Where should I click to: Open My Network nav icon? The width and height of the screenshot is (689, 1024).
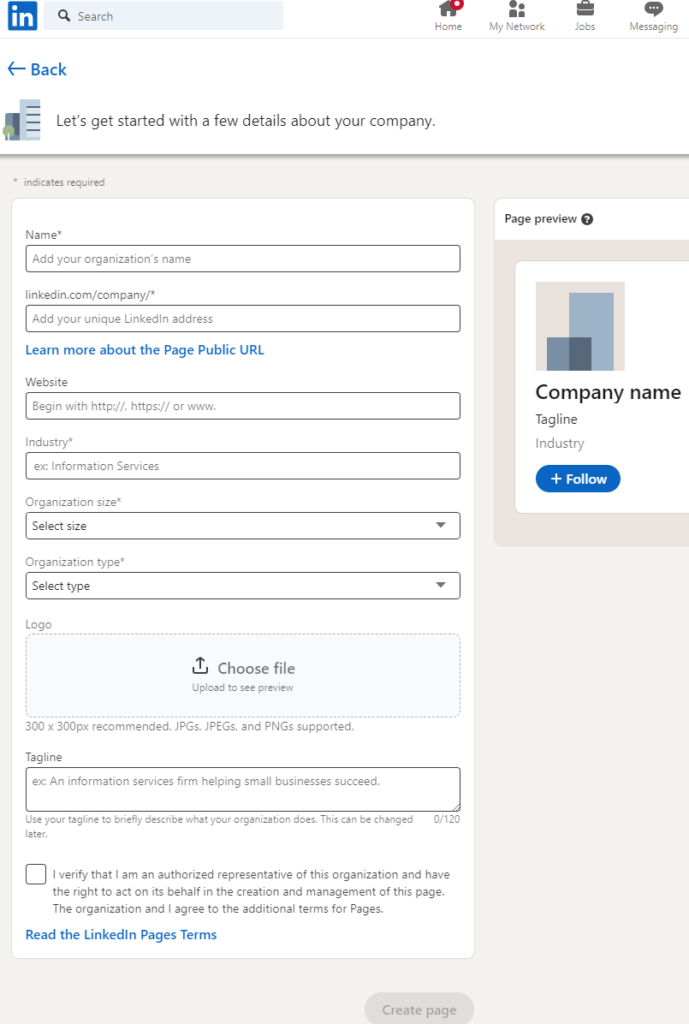coord(517,16)
